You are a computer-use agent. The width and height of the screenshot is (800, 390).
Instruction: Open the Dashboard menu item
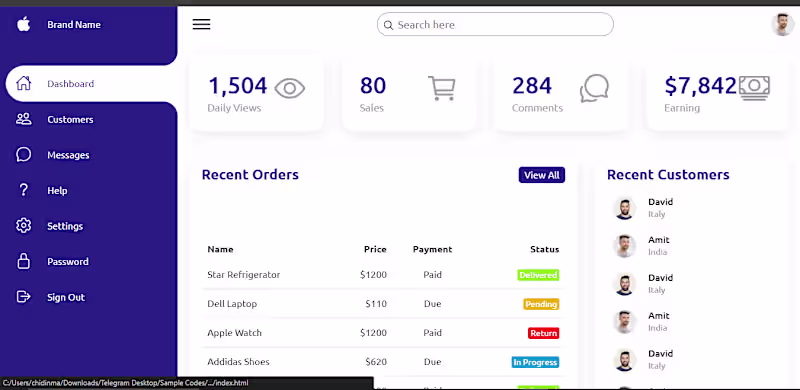point(91,84)
